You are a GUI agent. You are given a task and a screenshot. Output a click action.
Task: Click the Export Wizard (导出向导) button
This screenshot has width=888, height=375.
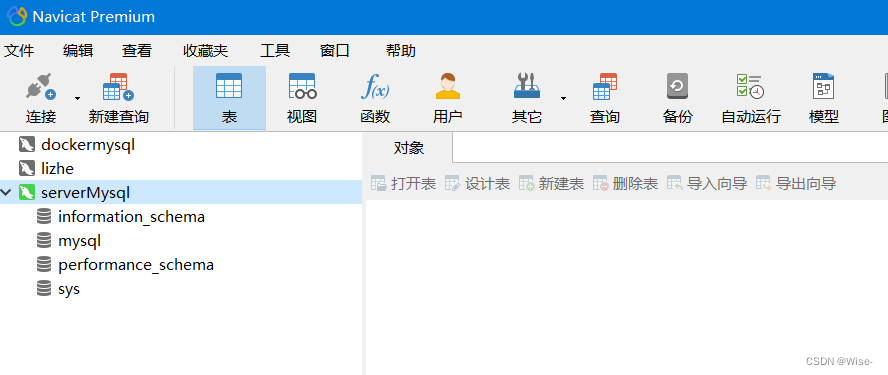[x=796, y=184]
